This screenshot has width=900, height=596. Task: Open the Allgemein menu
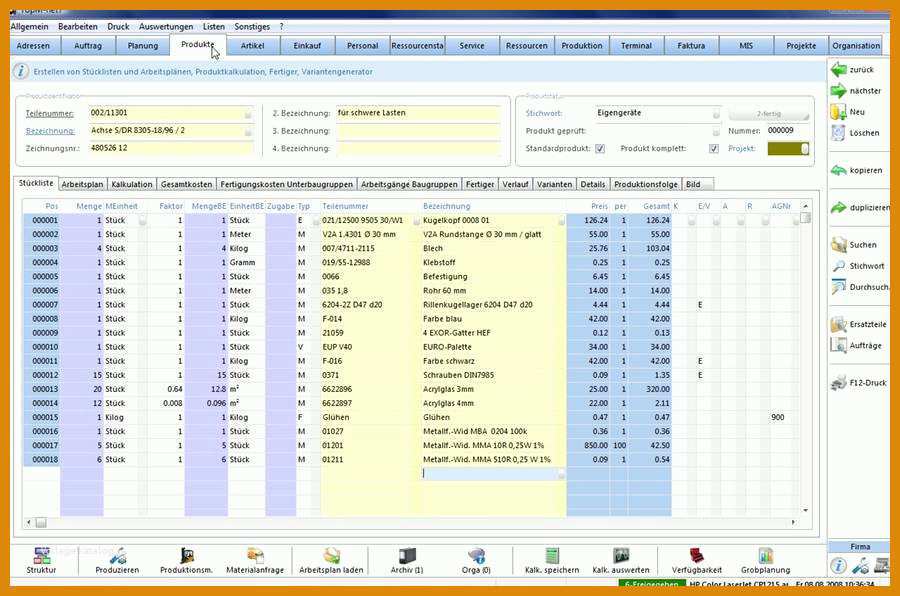point(29,26)
